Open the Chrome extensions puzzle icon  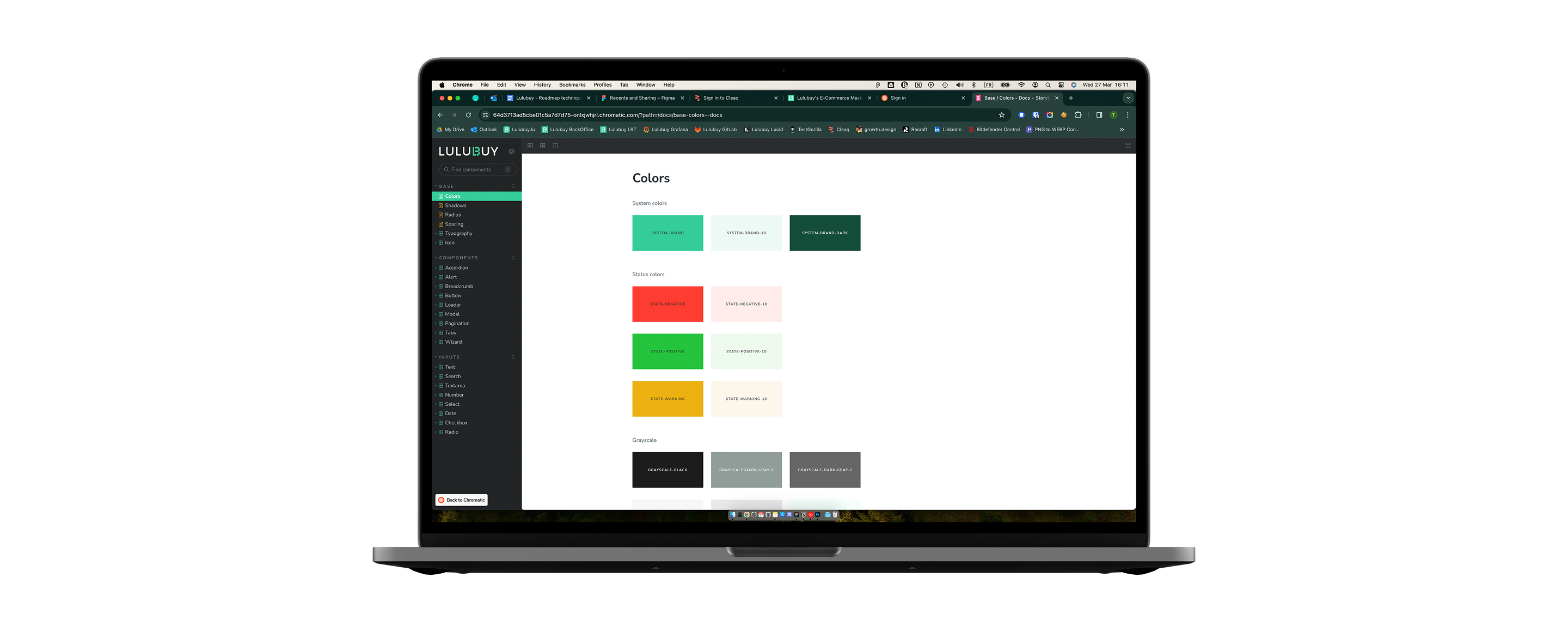(1078, 115)
